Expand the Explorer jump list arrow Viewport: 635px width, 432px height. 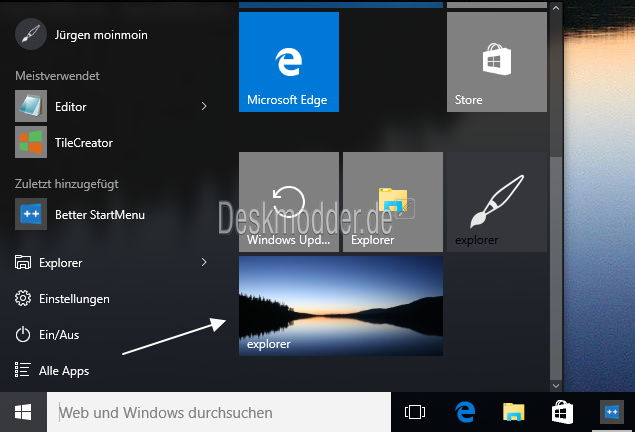tap(204, 262)
